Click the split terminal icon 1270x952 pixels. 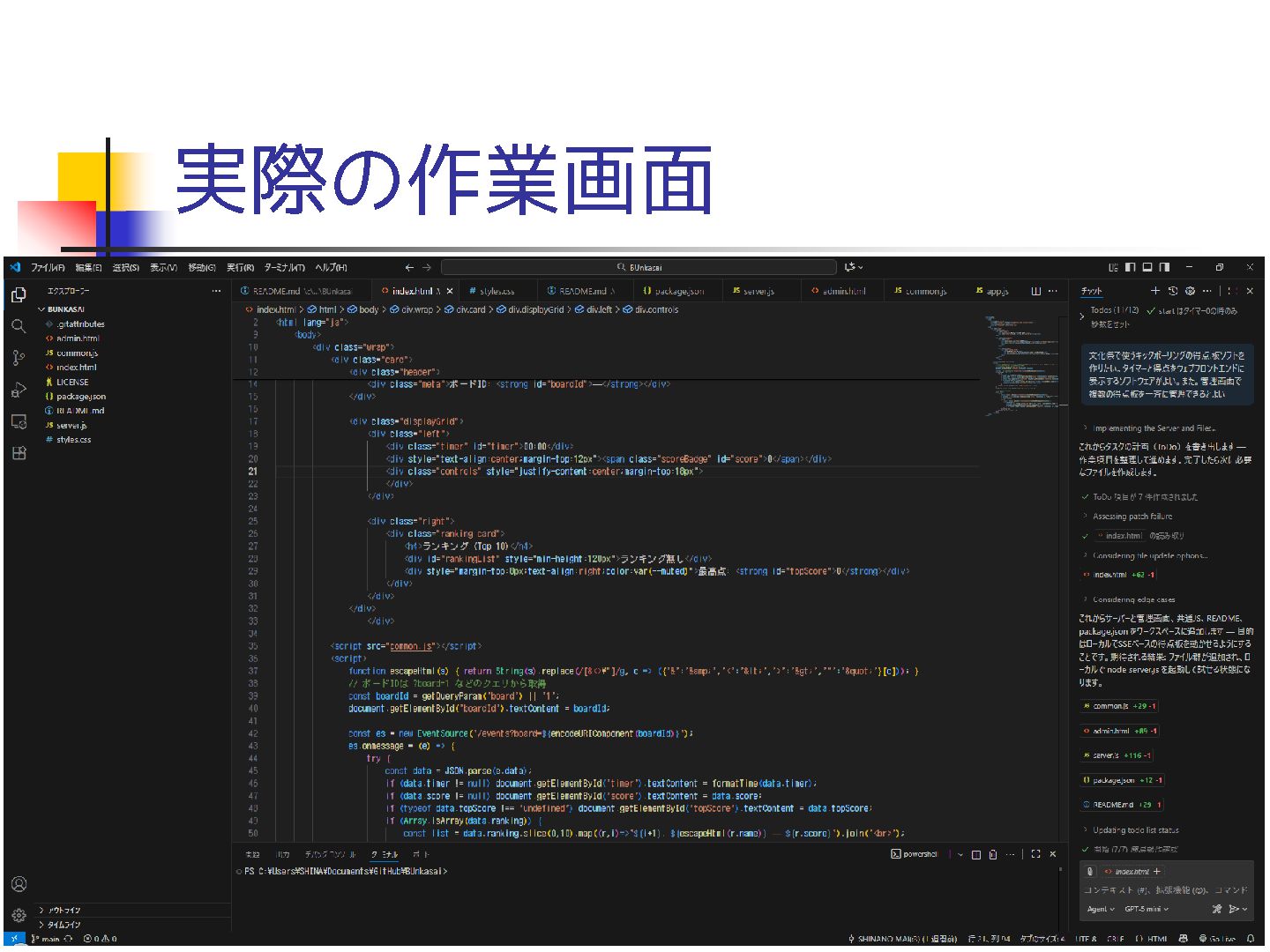coord(976,854)
